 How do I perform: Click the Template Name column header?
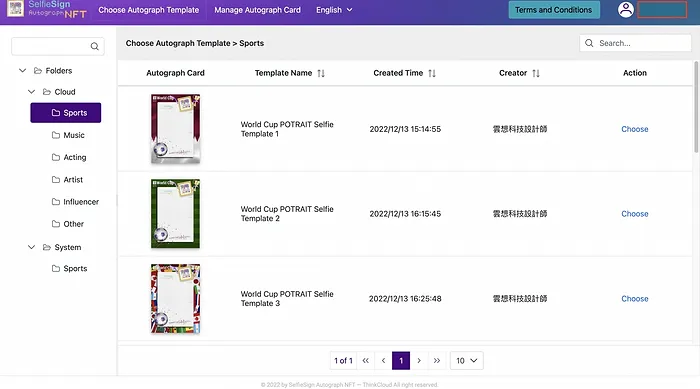(283, 73)
